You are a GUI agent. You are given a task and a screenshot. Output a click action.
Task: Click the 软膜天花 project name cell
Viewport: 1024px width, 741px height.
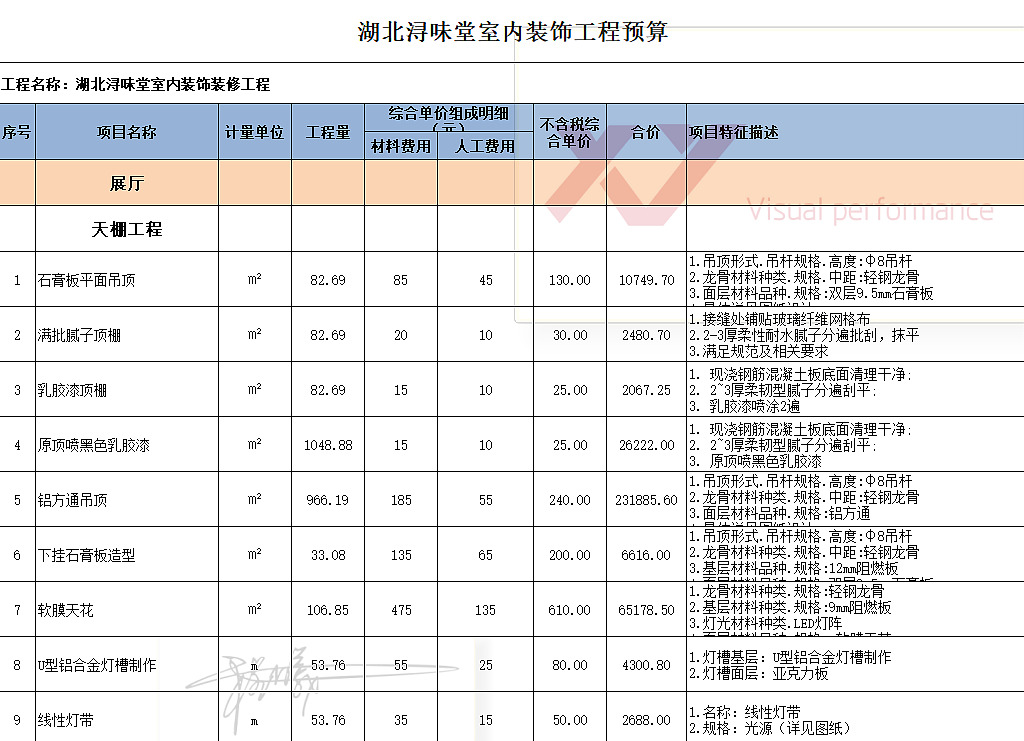coord(65,609)
